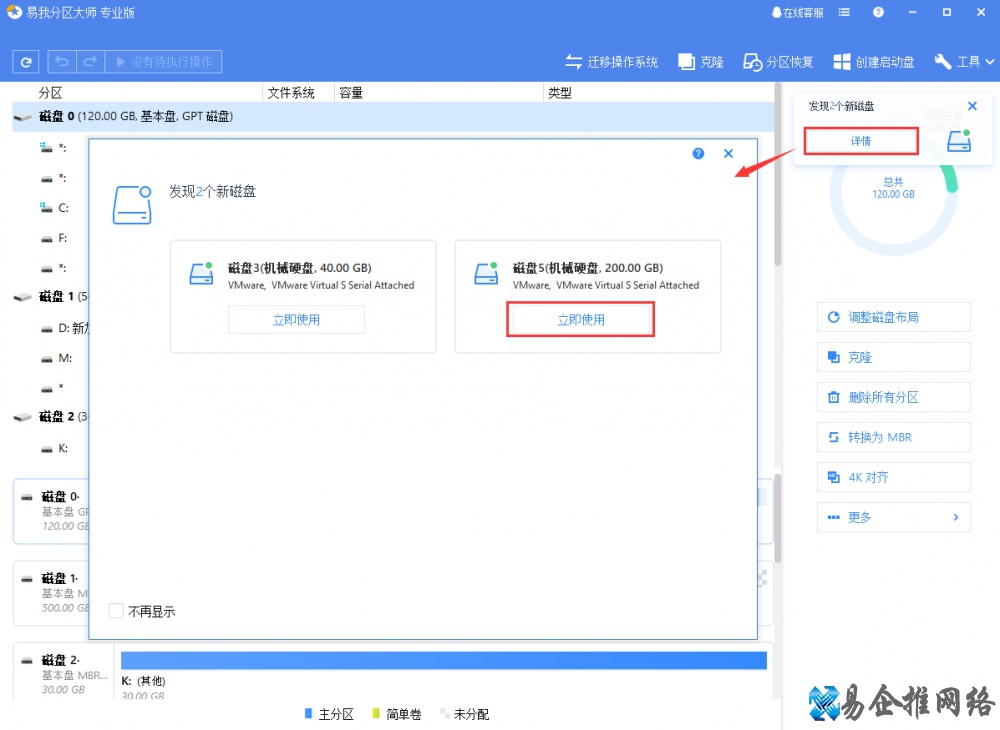
Task: Open the hamburger menu in the title bar
Action: pos(845,13)
